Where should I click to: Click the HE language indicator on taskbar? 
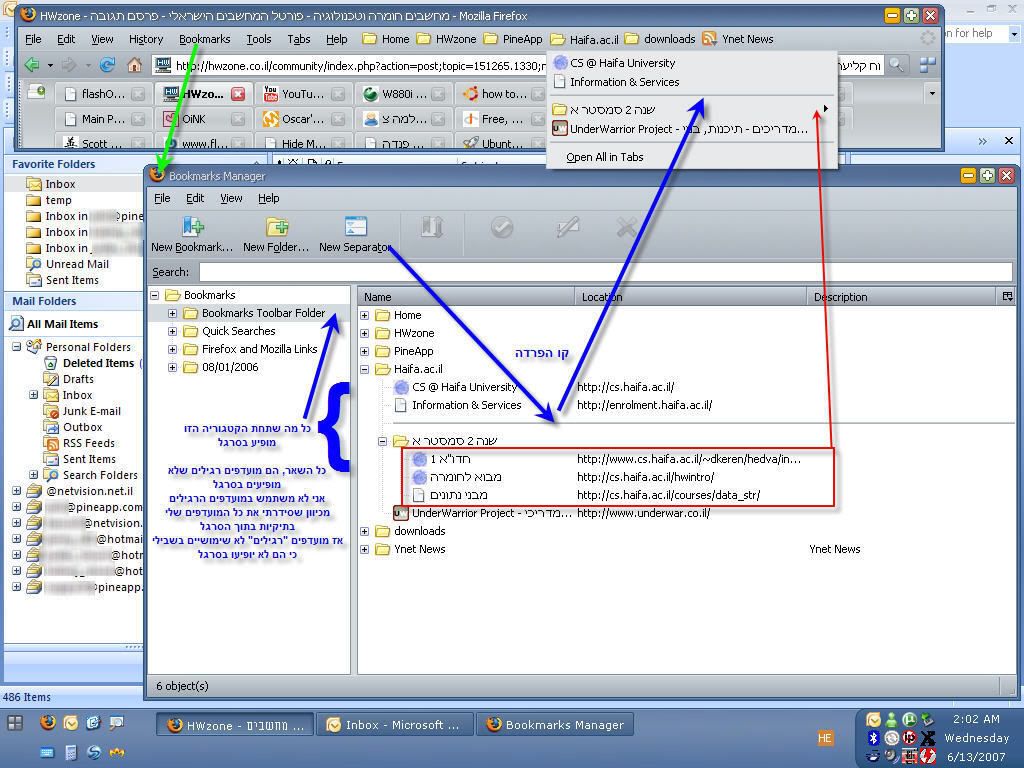point(825,738)
